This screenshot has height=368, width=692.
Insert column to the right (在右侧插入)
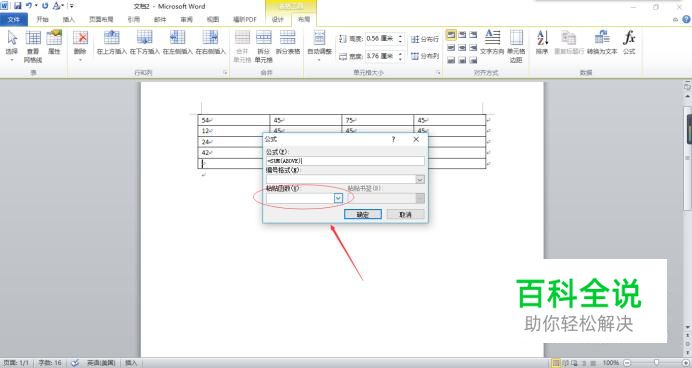click(x=211, y=42)
